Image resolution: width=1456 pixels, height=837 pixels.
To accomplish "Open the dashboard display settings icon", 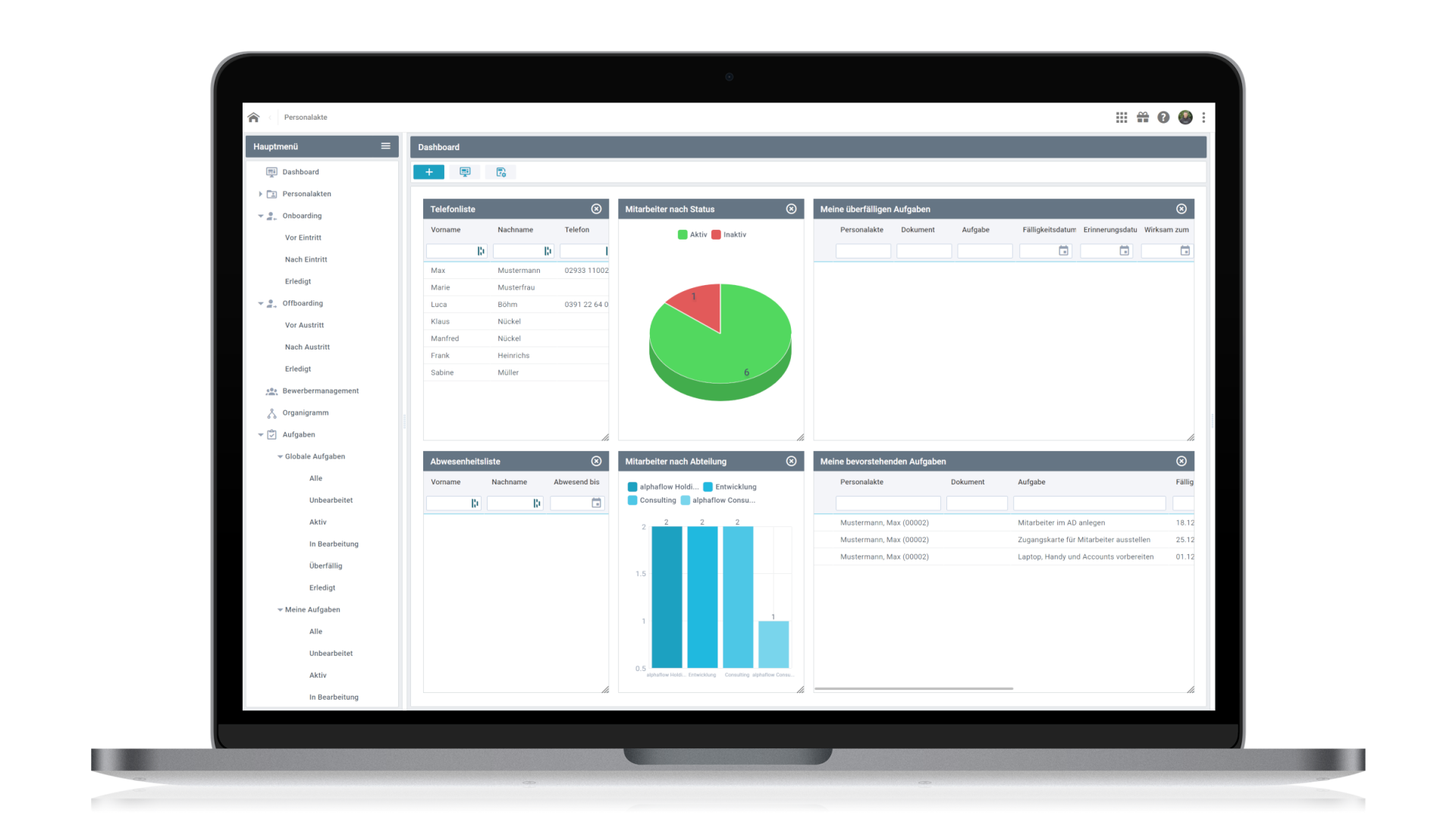I will pyautogui.click(x=465, y=172).
